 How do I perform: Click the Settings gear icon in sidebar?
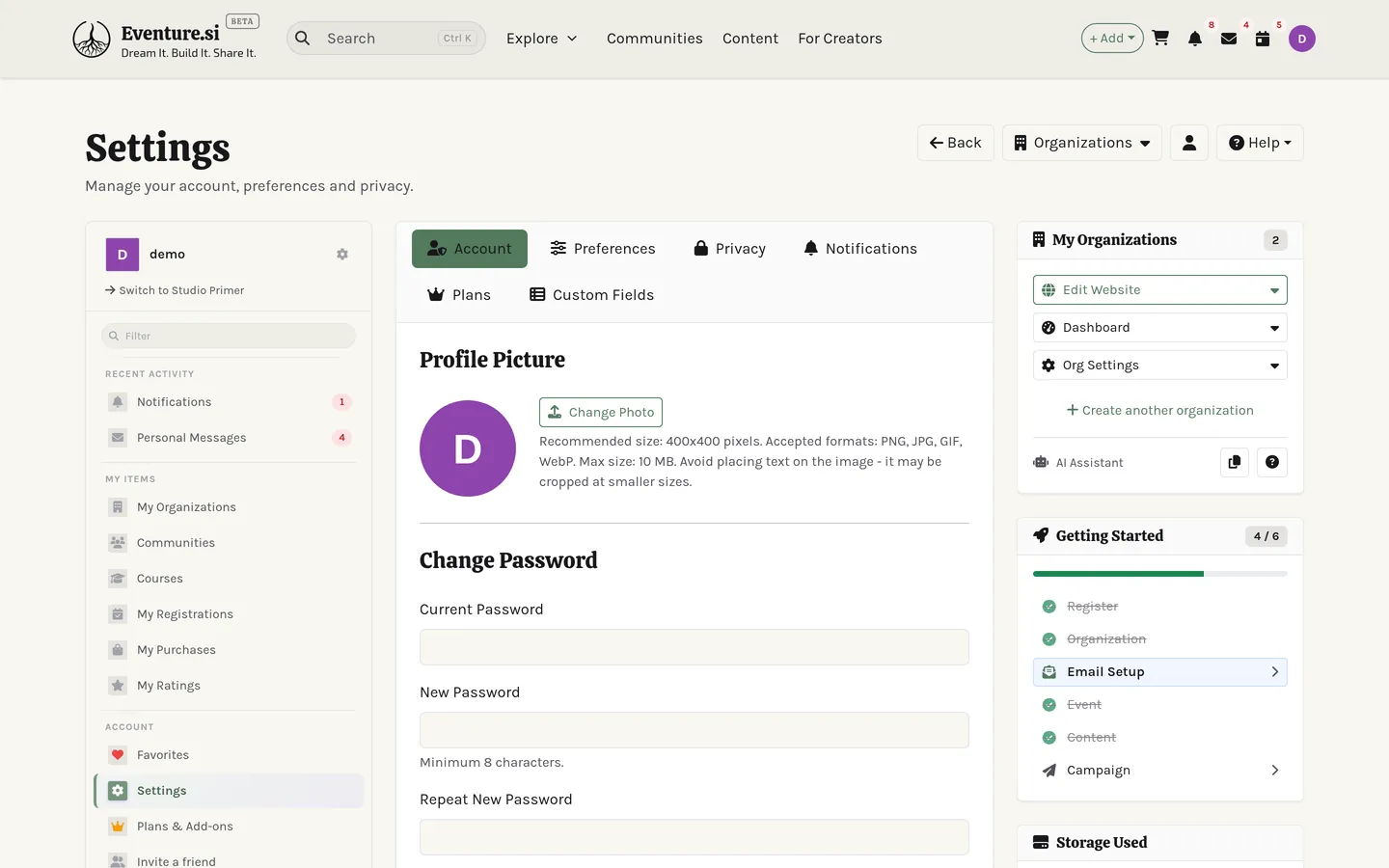[x=118, y=791]
